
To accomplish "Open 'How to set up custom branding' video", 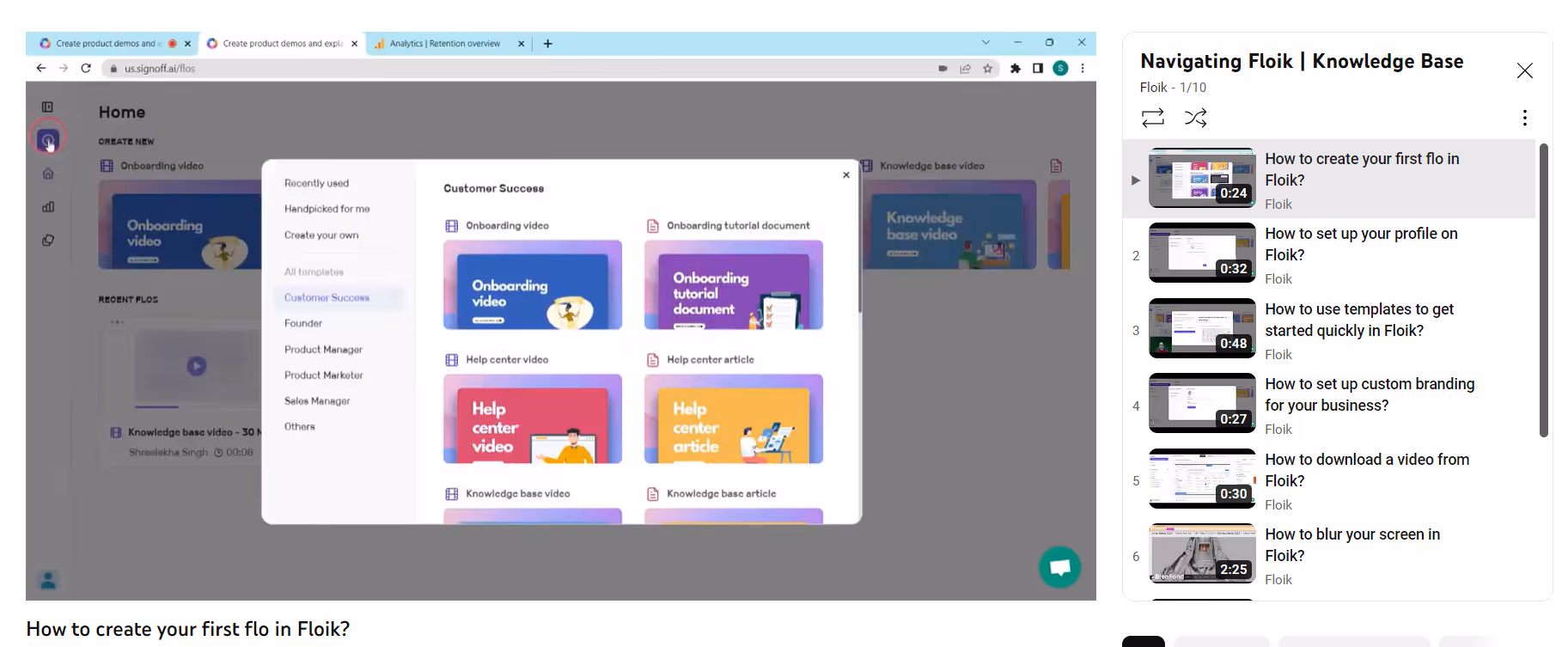I will (x=1370, y=394).
